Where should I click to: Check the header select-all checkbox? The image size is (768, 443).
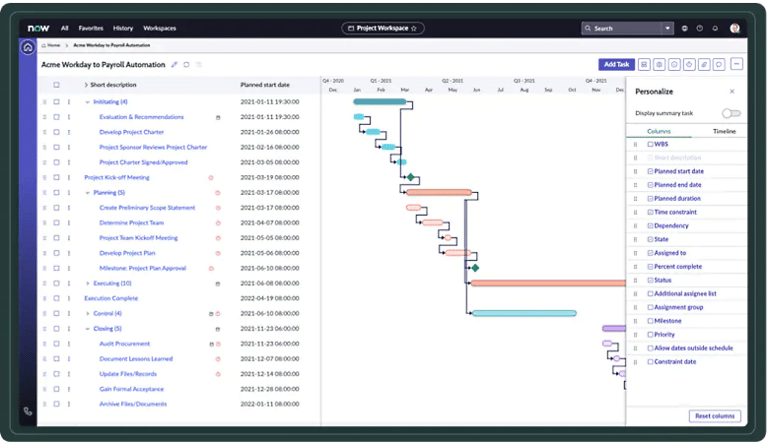pos(56,85)
